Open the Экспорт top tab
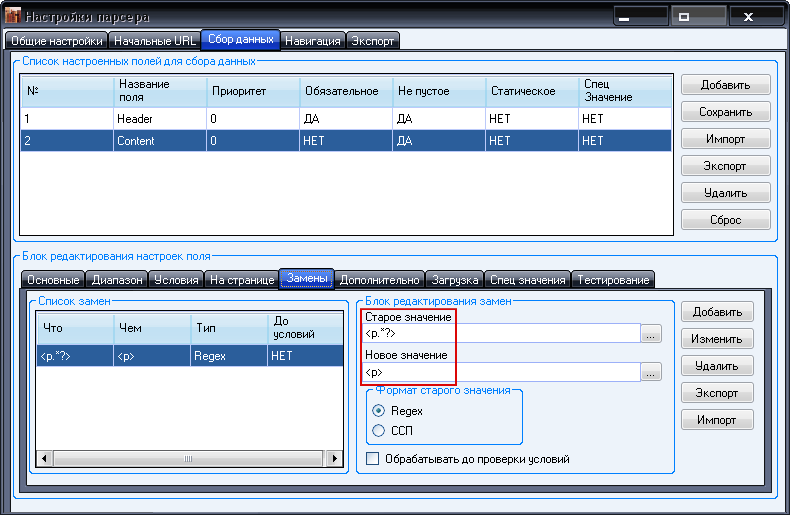Screen dimensions: 790x515 (x=373, y=41)
